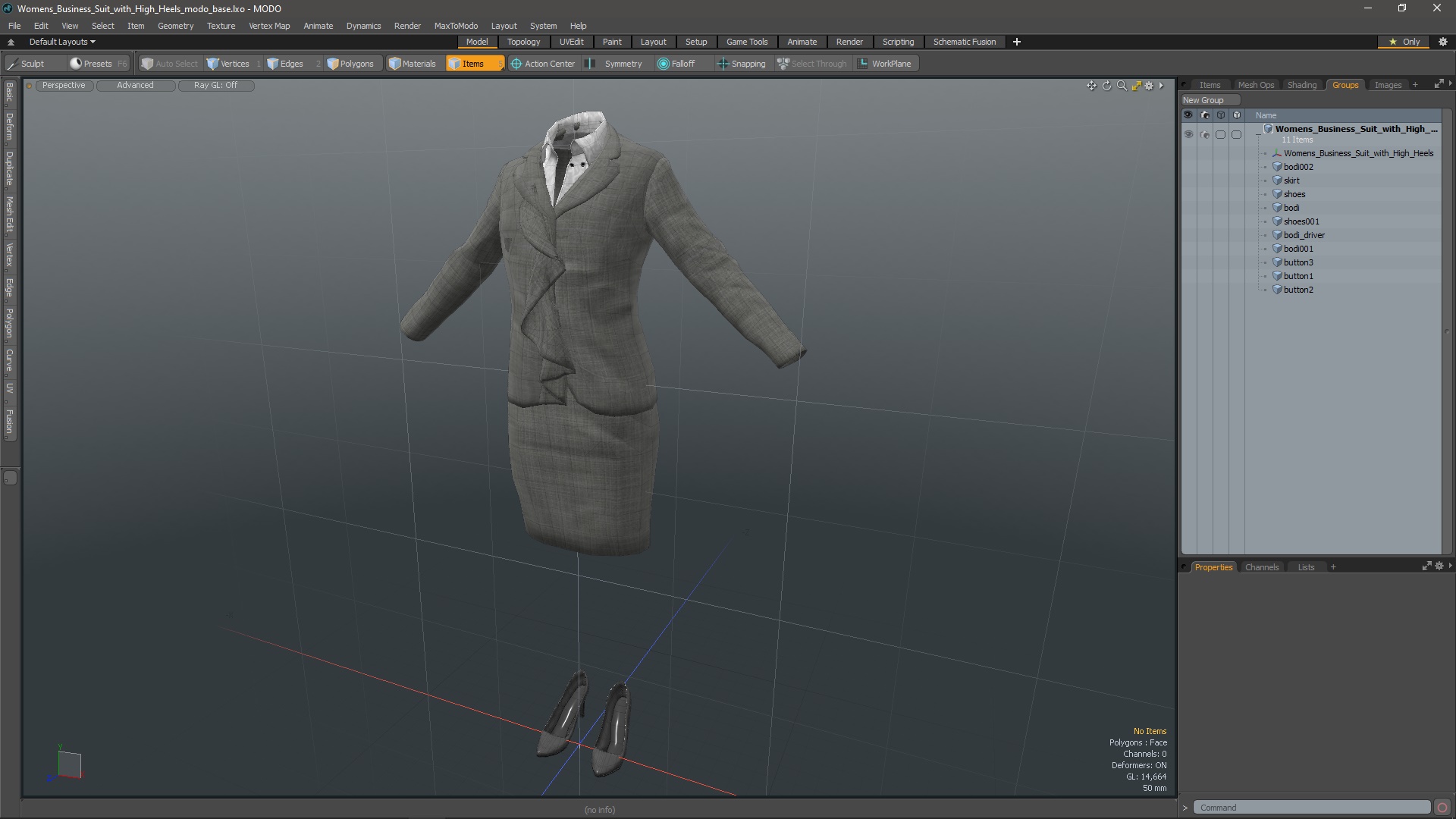Screen dimensions: 1456x819
Task: Enable Snapping toggle in toolbar
Action: [x=741, y=64]
